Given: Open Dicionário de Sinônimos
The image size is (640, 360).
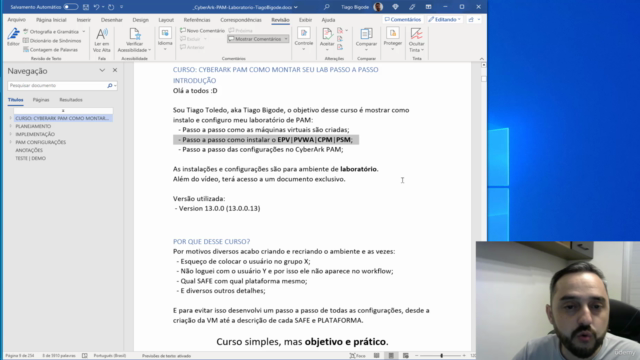Looking at the screenshot, I should (52, 40).
